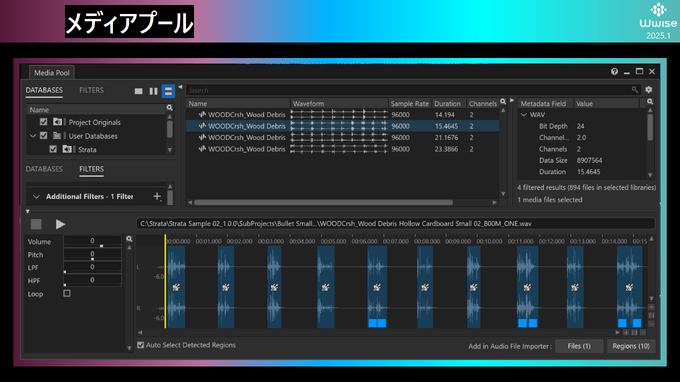Viewport: 680px width, 382px height.
Task: Click Project Originals folder icon
Action: [x=57, y=122]
